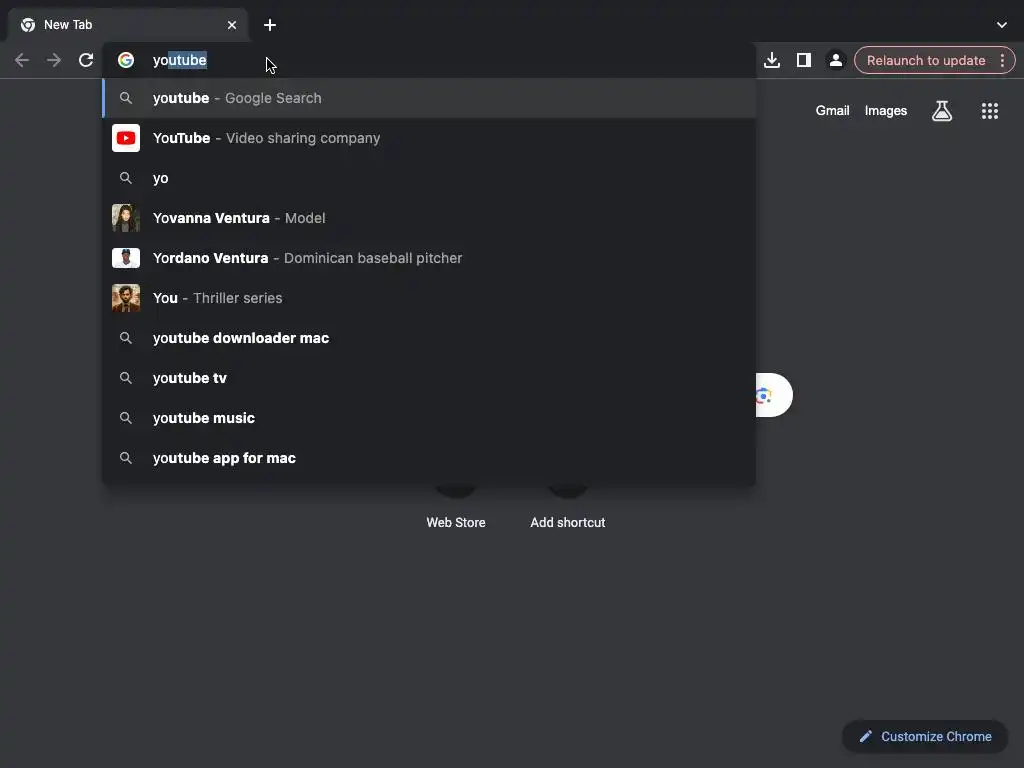Choose 'YouTube - Video sharing company' suggestion
The width and height of the screenshot is (1024, 768).
(x=429, y=138)
